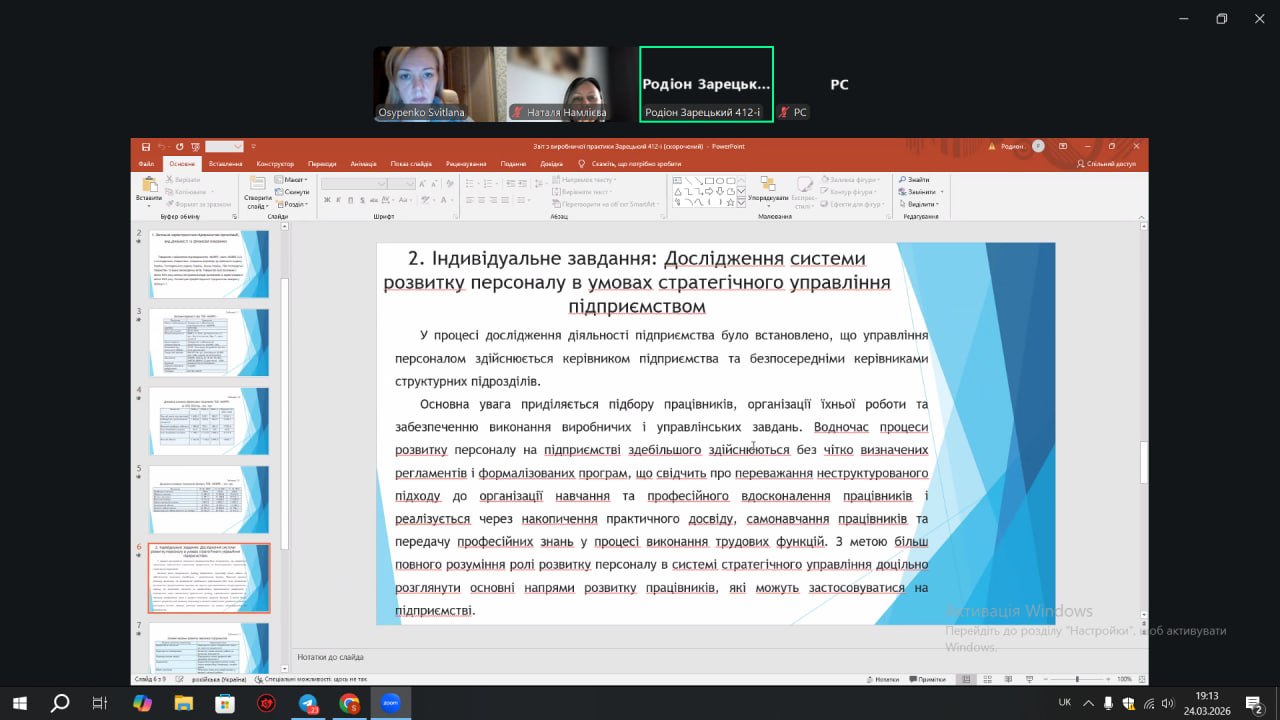This screenshot has width=1280, height=720.
Task: Click the Скинути (Reset) slide button
Action: 291,191
